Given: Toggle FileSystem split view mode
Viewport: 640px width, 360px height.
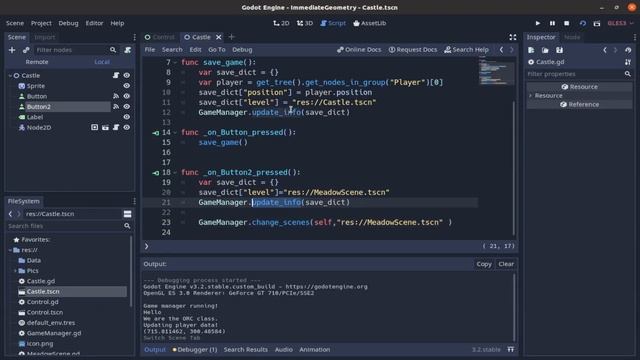Looking at the screenshot, I should (x=127, y=214).
